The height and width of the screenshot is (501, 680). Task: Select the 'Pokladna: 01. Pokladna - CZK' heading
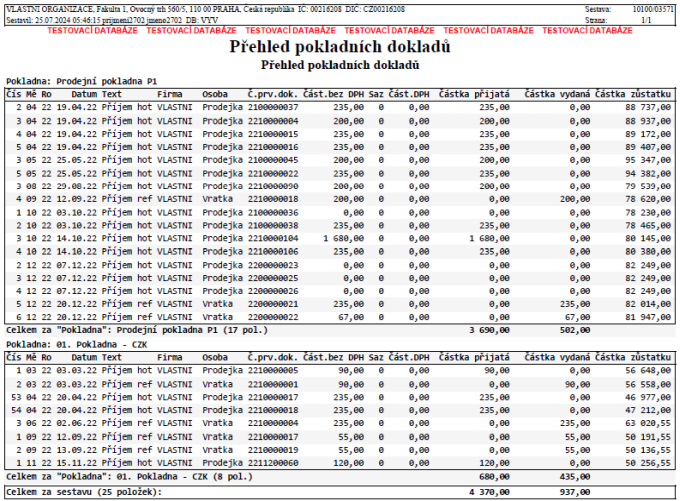click(x=76, y=345)
